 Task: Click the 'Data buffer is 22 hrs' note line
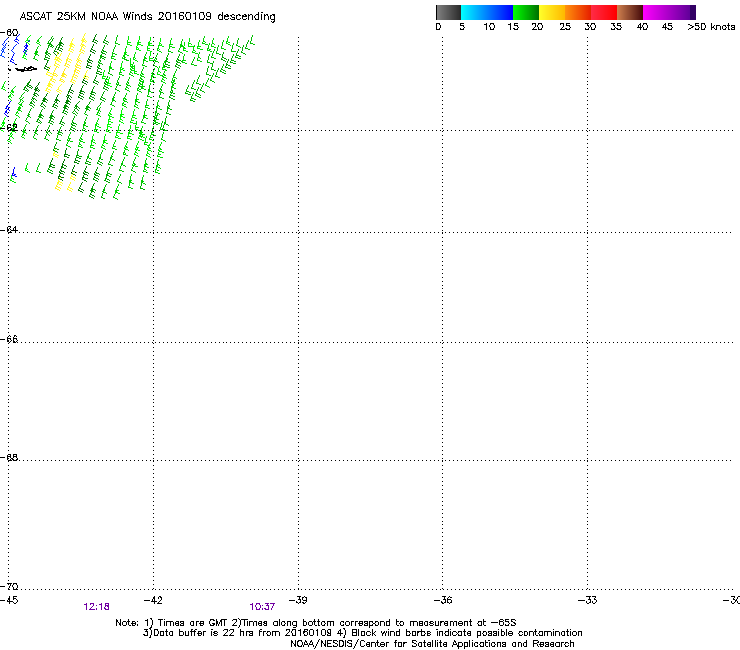pyautogui.click(x=362, y=633)
